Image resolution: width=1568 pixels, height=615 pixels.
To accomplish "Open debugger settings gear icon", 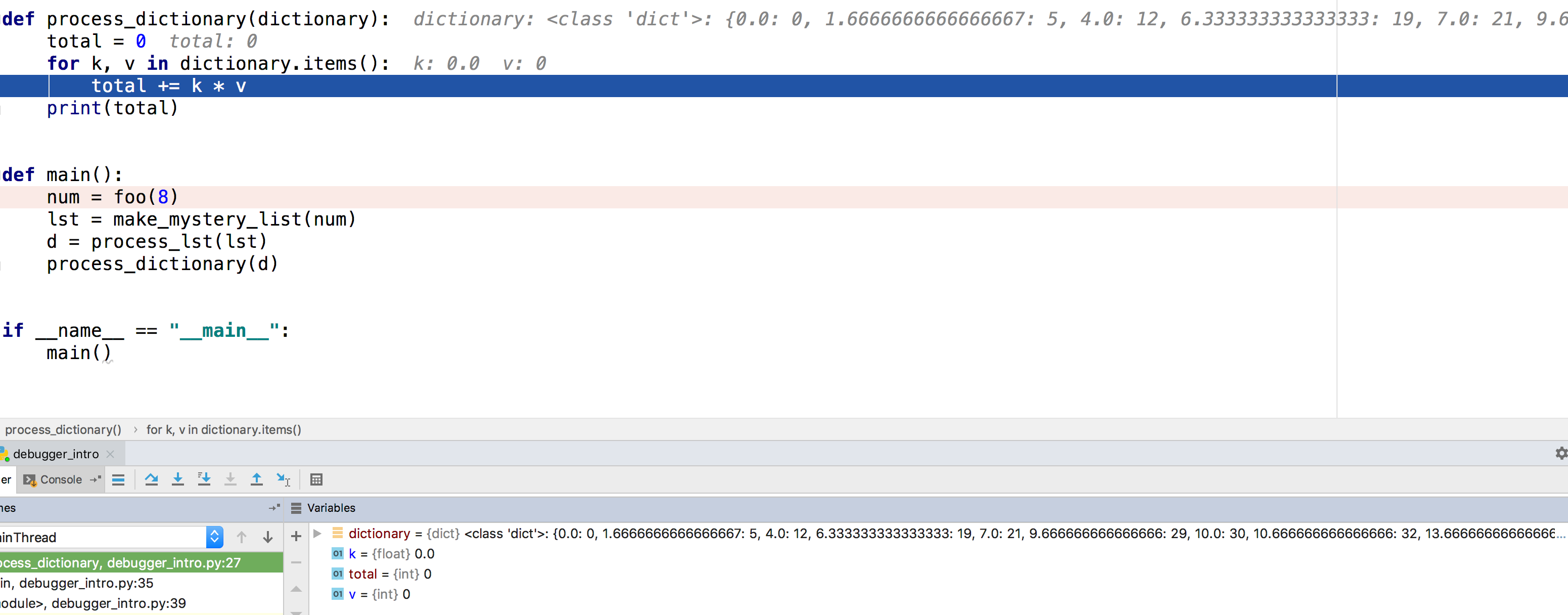I will coord(1561,454).
